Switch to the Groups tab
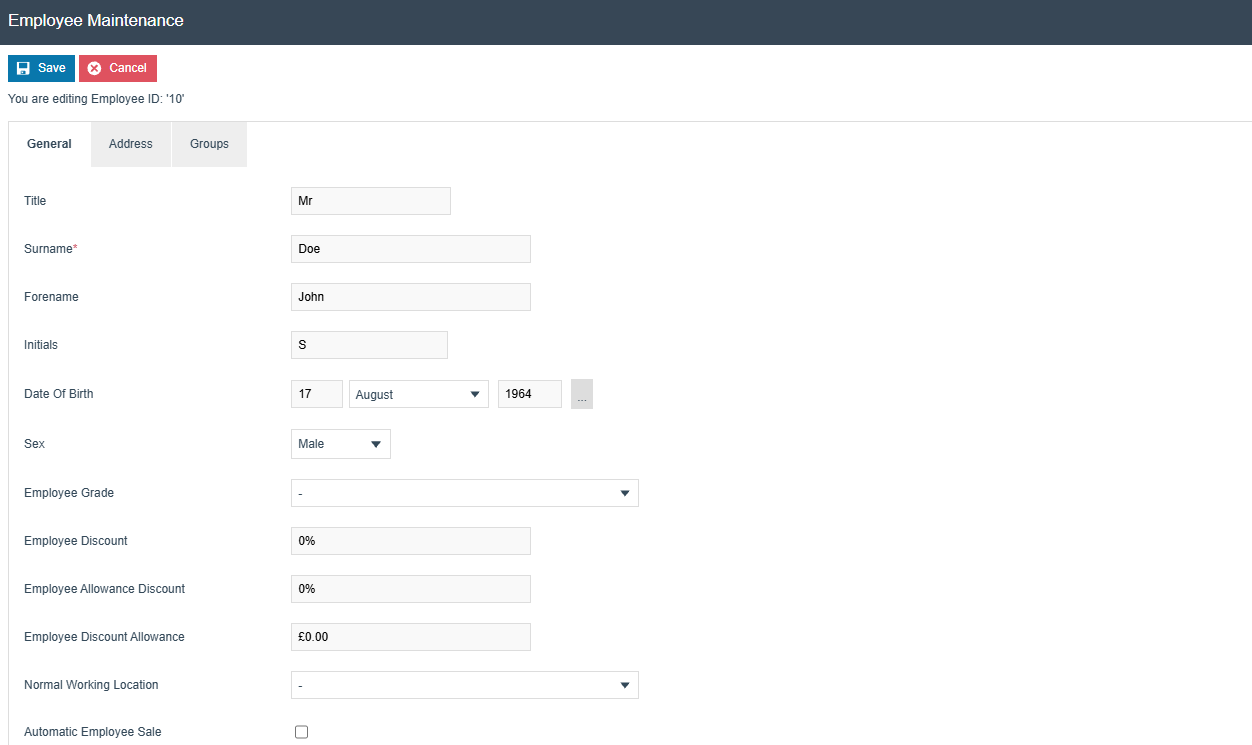 tap(209, 144)
